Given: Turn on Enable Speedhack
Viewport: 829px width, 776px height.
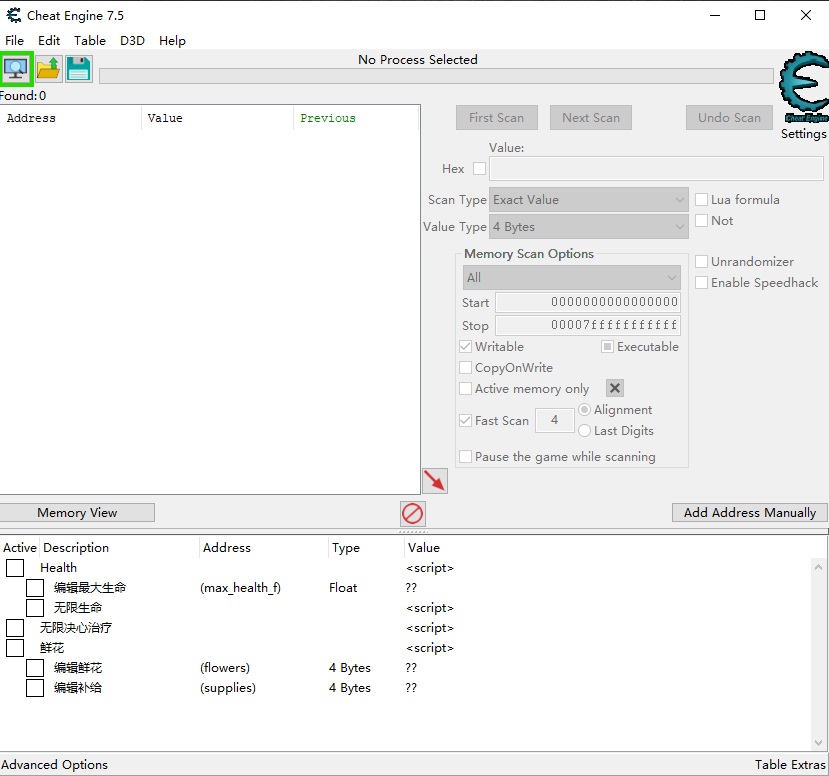Looking at the screenshot, I should tap(701, 283).
